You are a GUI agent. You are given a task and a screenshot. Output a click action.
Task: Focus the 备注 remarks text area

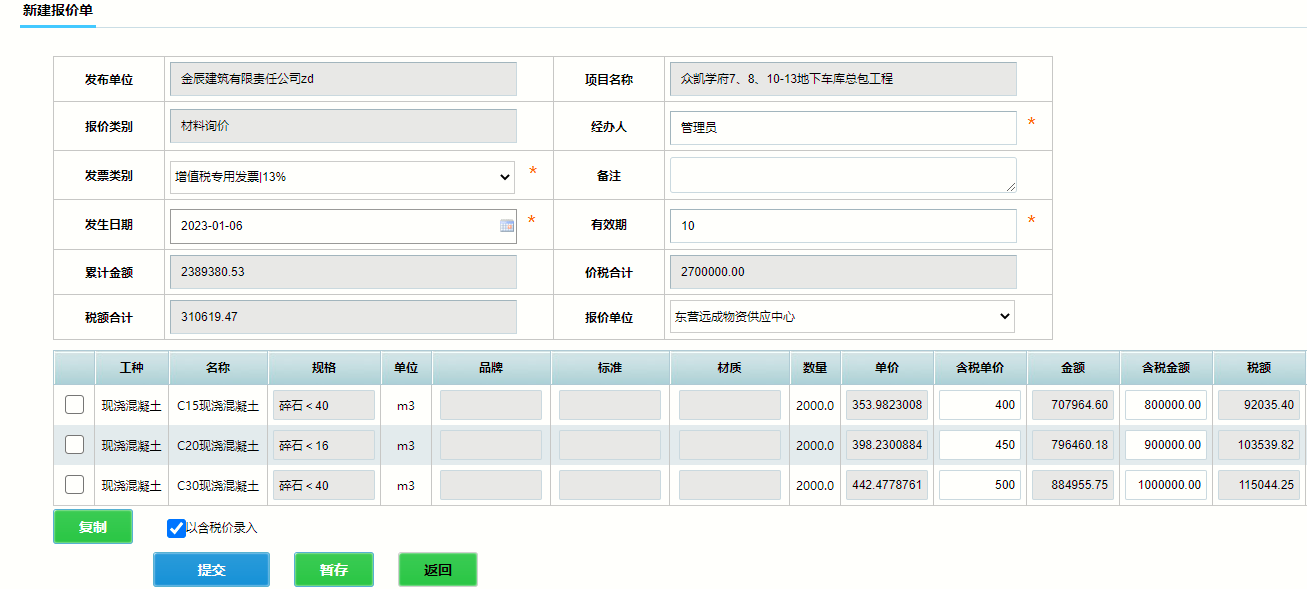click(842, 175)
